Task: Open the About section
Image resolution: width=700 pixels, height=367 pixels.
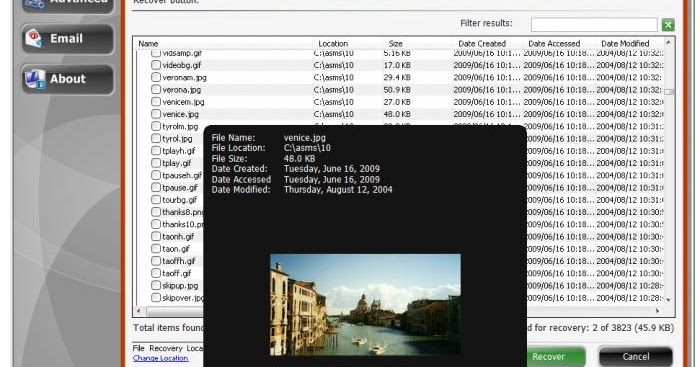Action: (x=67, y=79)
